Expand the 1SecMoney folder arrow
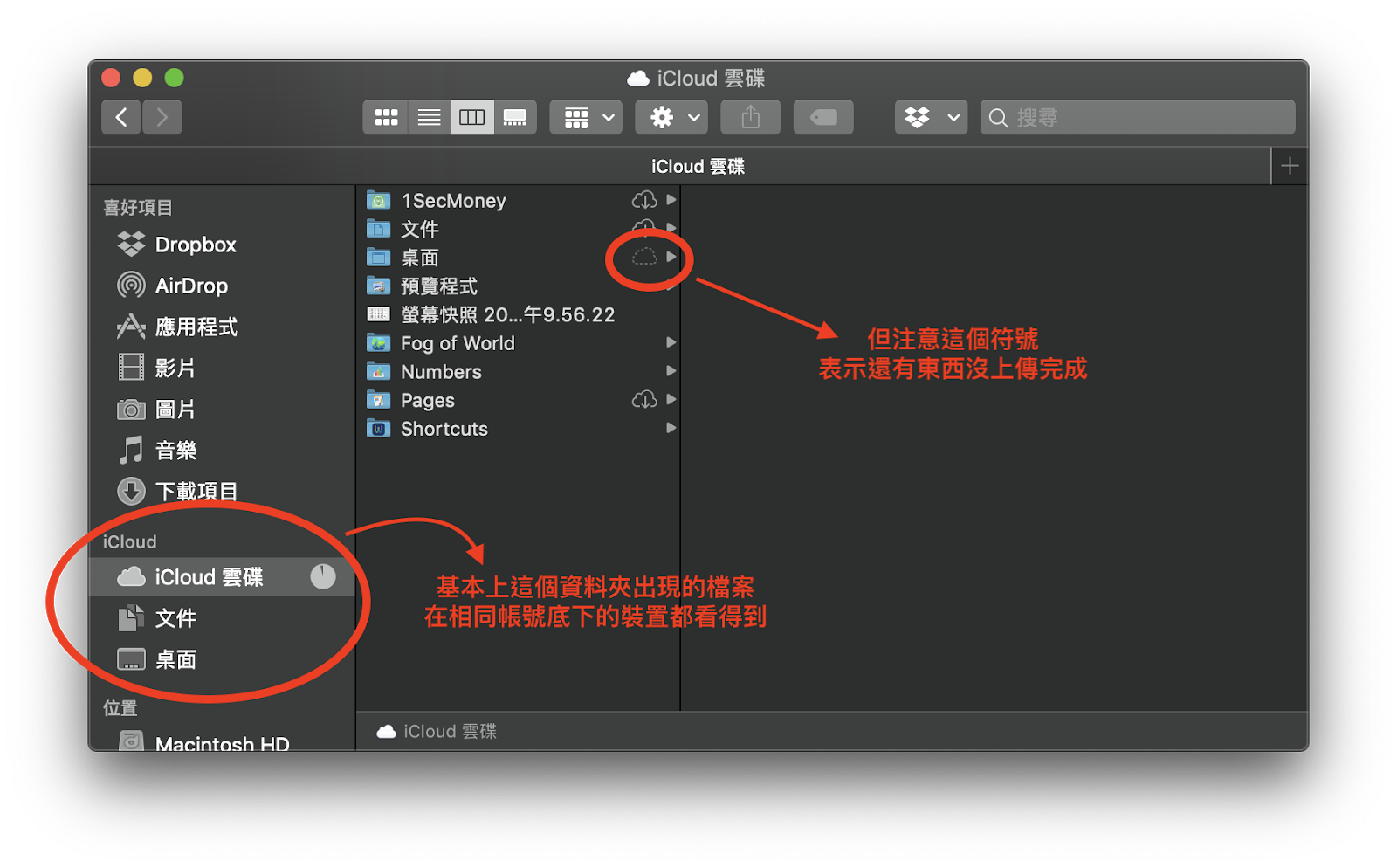This screenshot has width=1397, height=868. [x=671, y=200]
